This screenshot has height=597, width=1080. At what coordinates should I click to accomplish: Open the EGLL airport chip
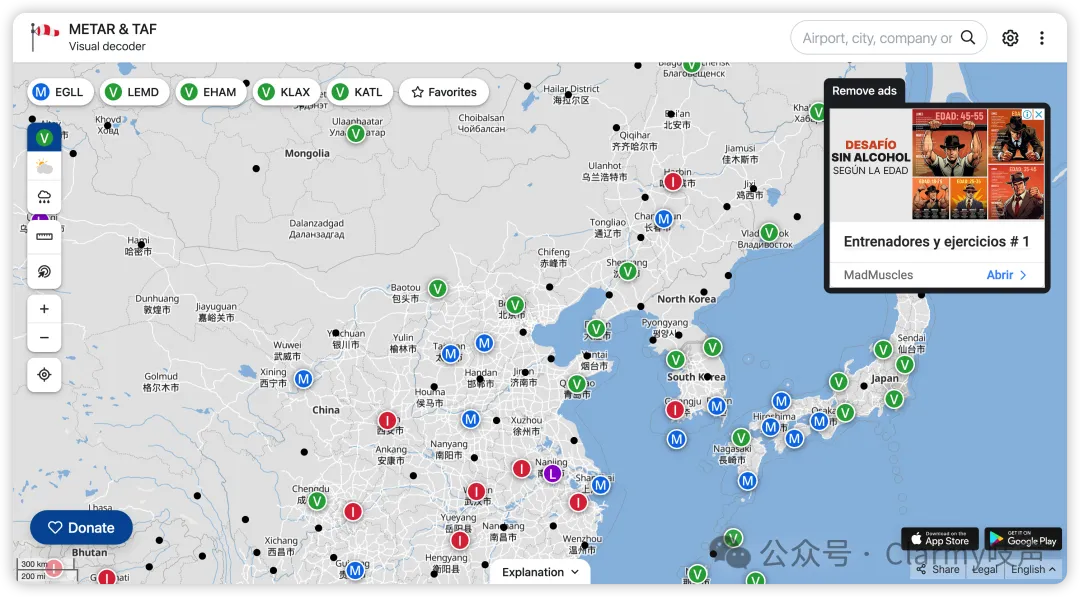(60, 92)
